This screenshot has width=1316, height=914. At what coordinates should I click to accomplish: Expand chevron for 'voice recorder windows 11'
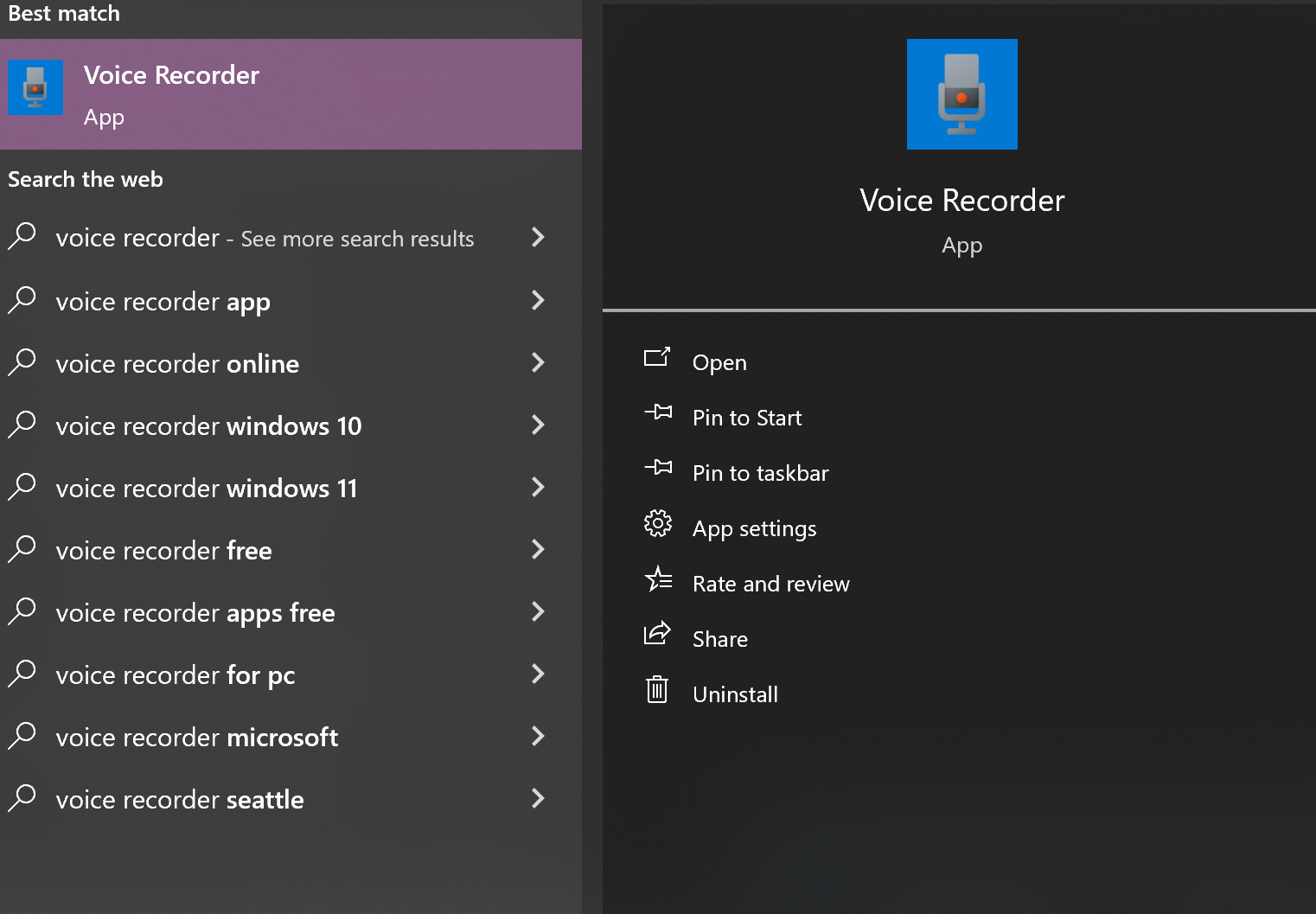538,487
